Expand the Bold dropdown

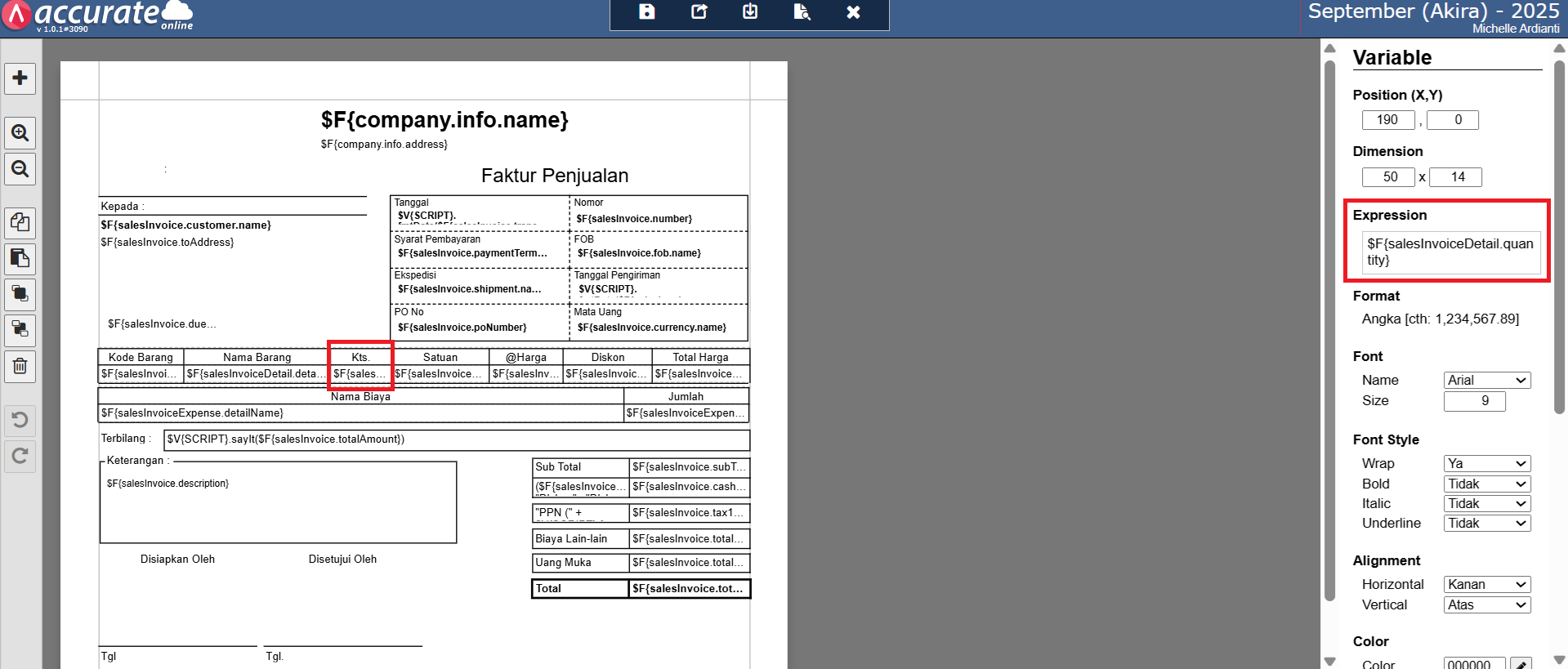click(1486, 484)
